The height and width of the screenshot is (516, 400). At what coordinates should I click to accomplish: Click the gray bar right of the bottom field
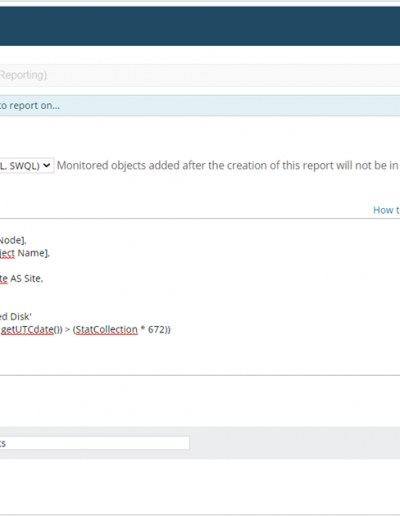[x=295, y=443]
